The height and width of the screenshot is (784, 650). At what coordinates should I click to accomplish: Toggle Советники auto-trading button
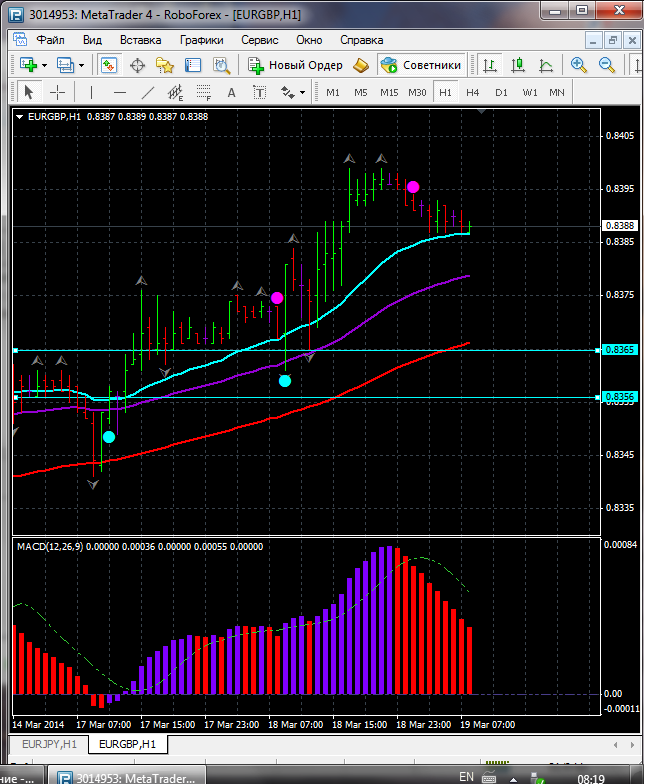(x=421, y=65)
